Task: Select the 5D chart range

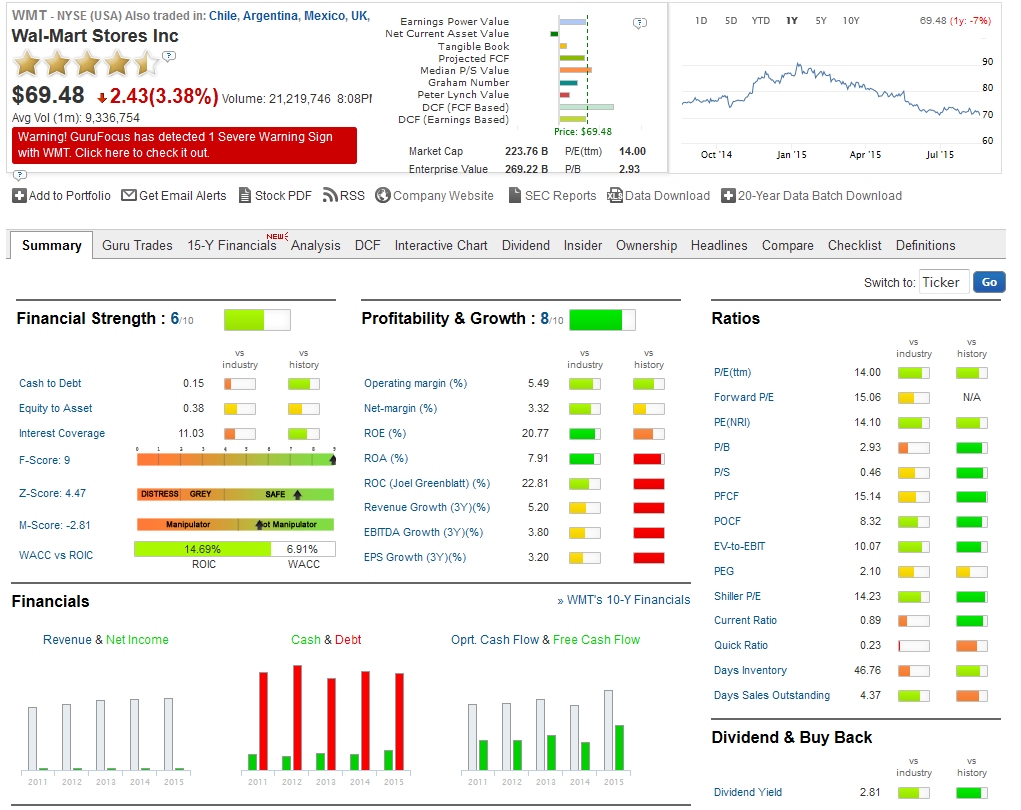Action: coord(731,21)
